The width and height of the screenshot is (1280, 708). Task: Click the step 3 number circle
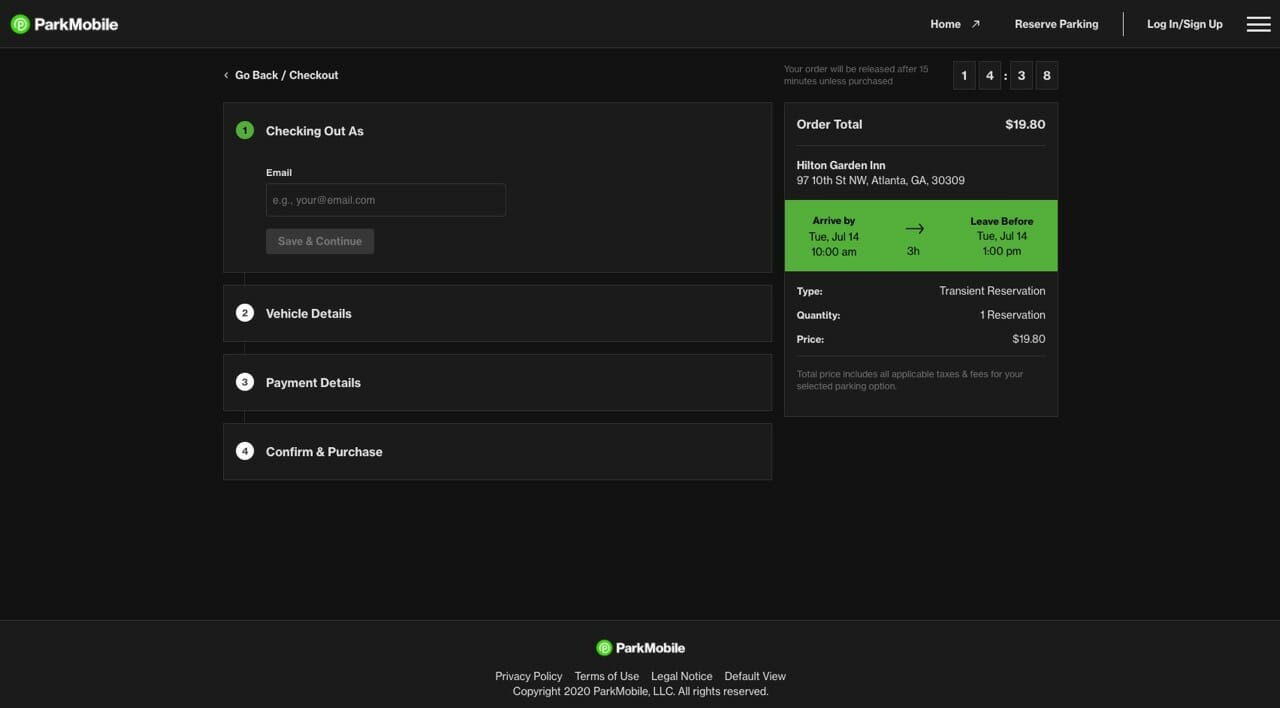(245, 382)
